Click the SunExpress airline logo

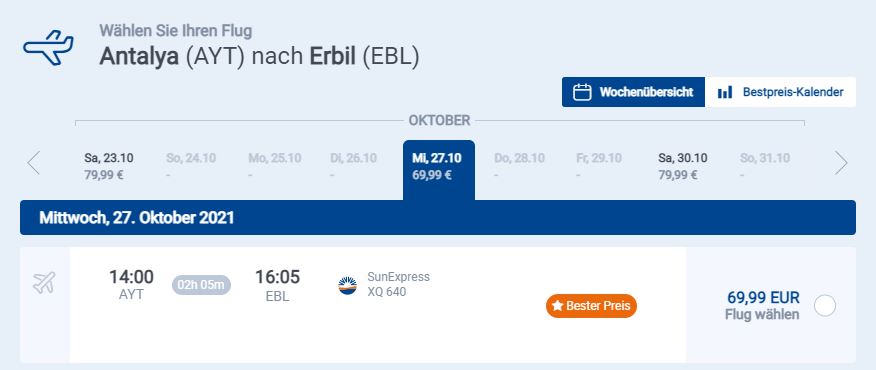coord(347,286)
